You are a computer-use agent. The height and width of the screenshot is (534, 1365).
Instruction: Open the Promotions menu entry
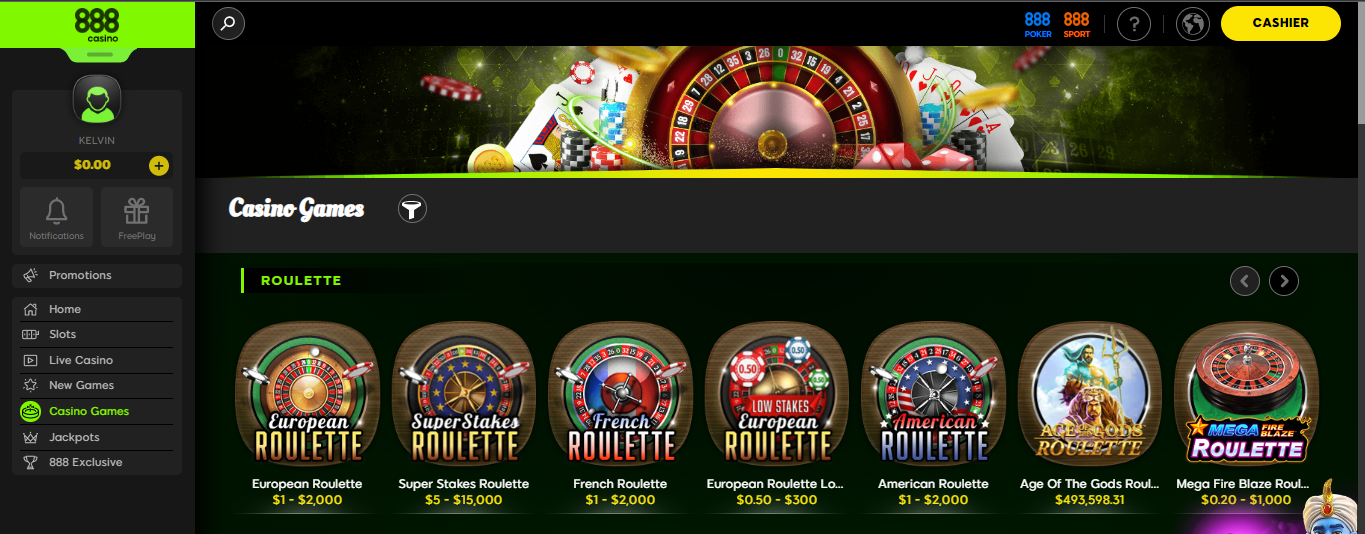(97, 275)
